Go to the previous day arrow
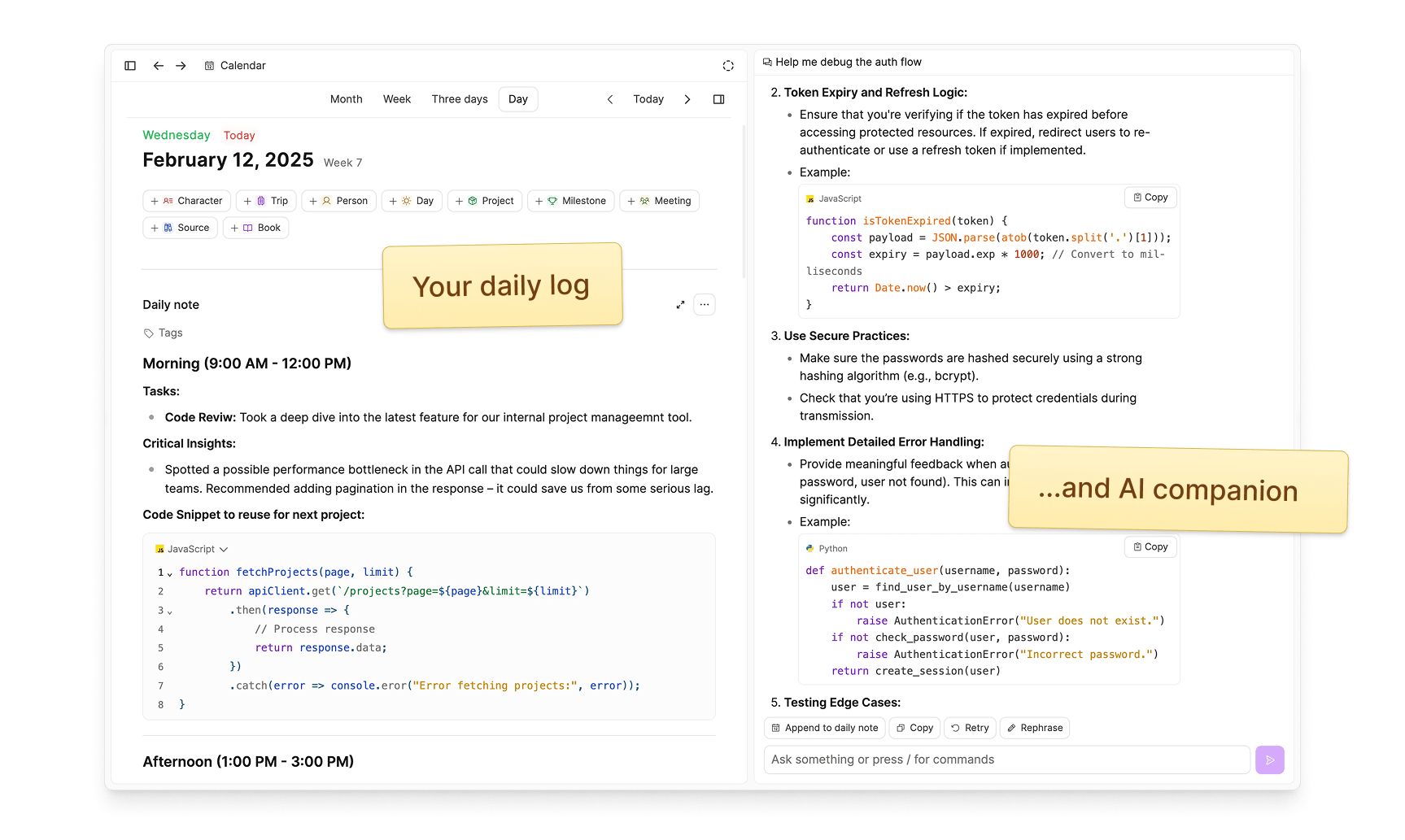This screenshot has height=840, width=1405. (x=610, y=99)
